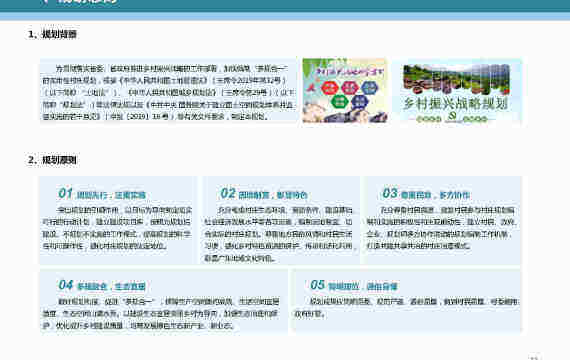
Task: Click the green hexagon icon in the first picture
Action: coord(339,101)
